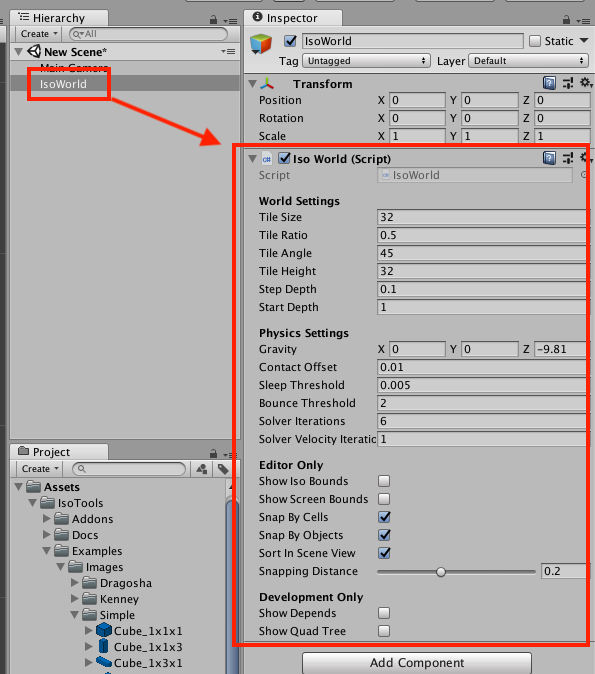Click the Gravity Z field
The height and width of the screenshot is (674, 595).
(560, 349)
